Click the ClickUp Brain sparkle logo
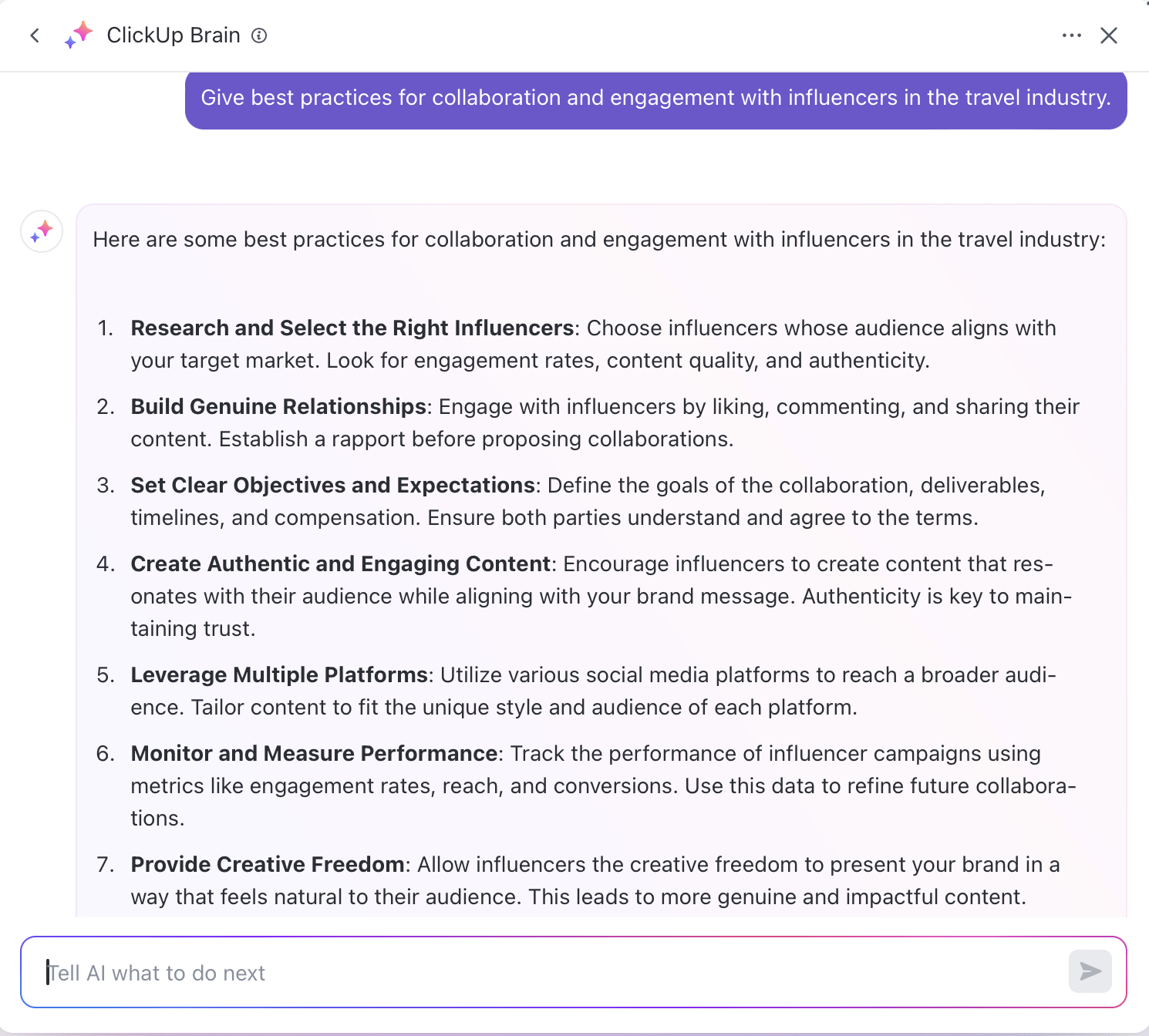The image size is (1149, 1036). pyautogui.click(x=77, y=35)
